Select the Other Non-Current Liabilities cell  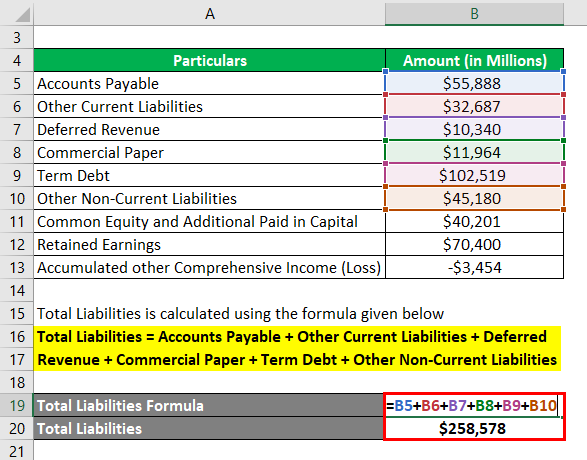pyautogui.click(x=209, y=198)
